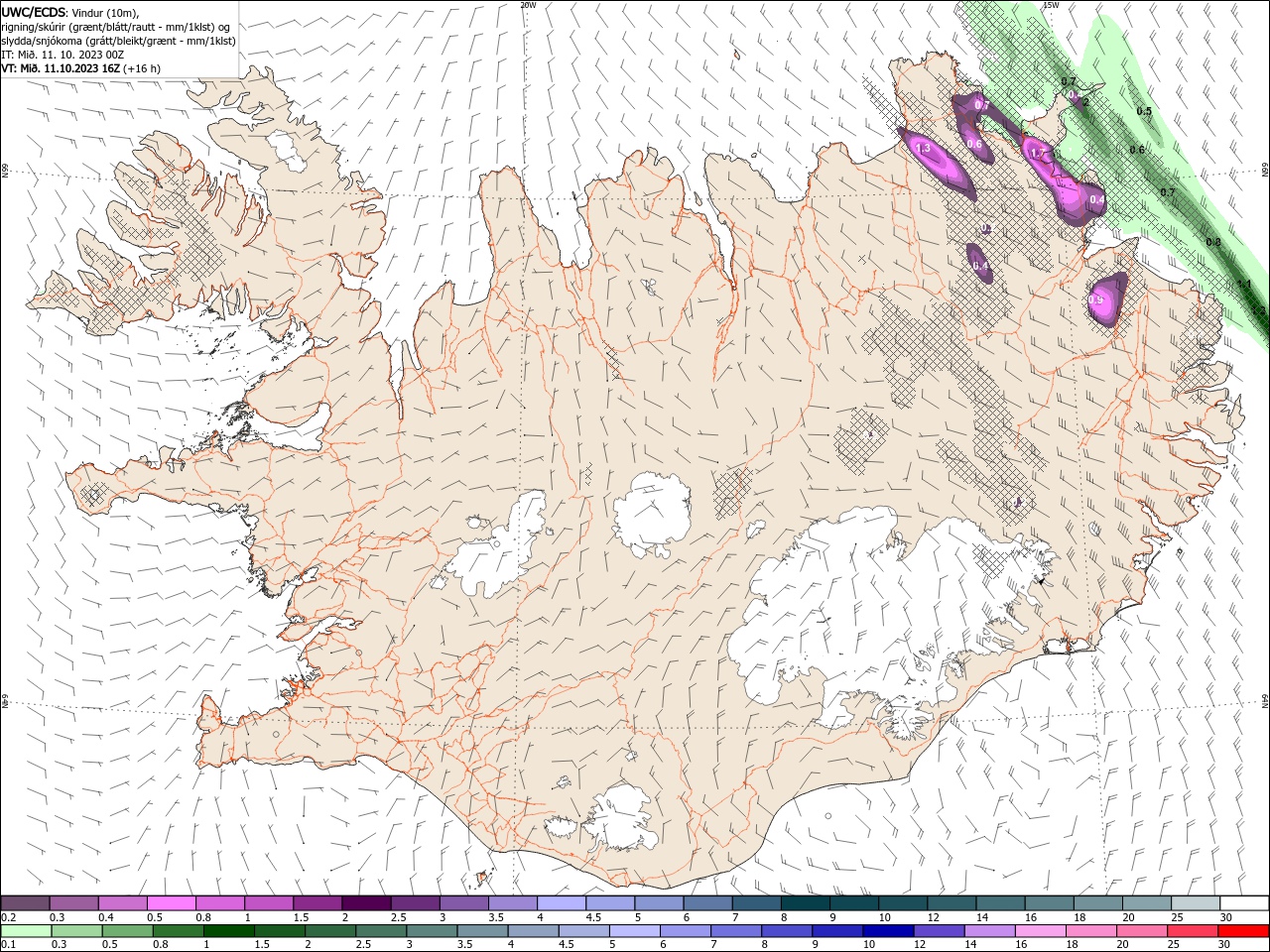Screen dimensions: 1270x952
Task: Pick upper-row swatch between 6 and 7
Action: pyautogui.click(x=708, y=902)
